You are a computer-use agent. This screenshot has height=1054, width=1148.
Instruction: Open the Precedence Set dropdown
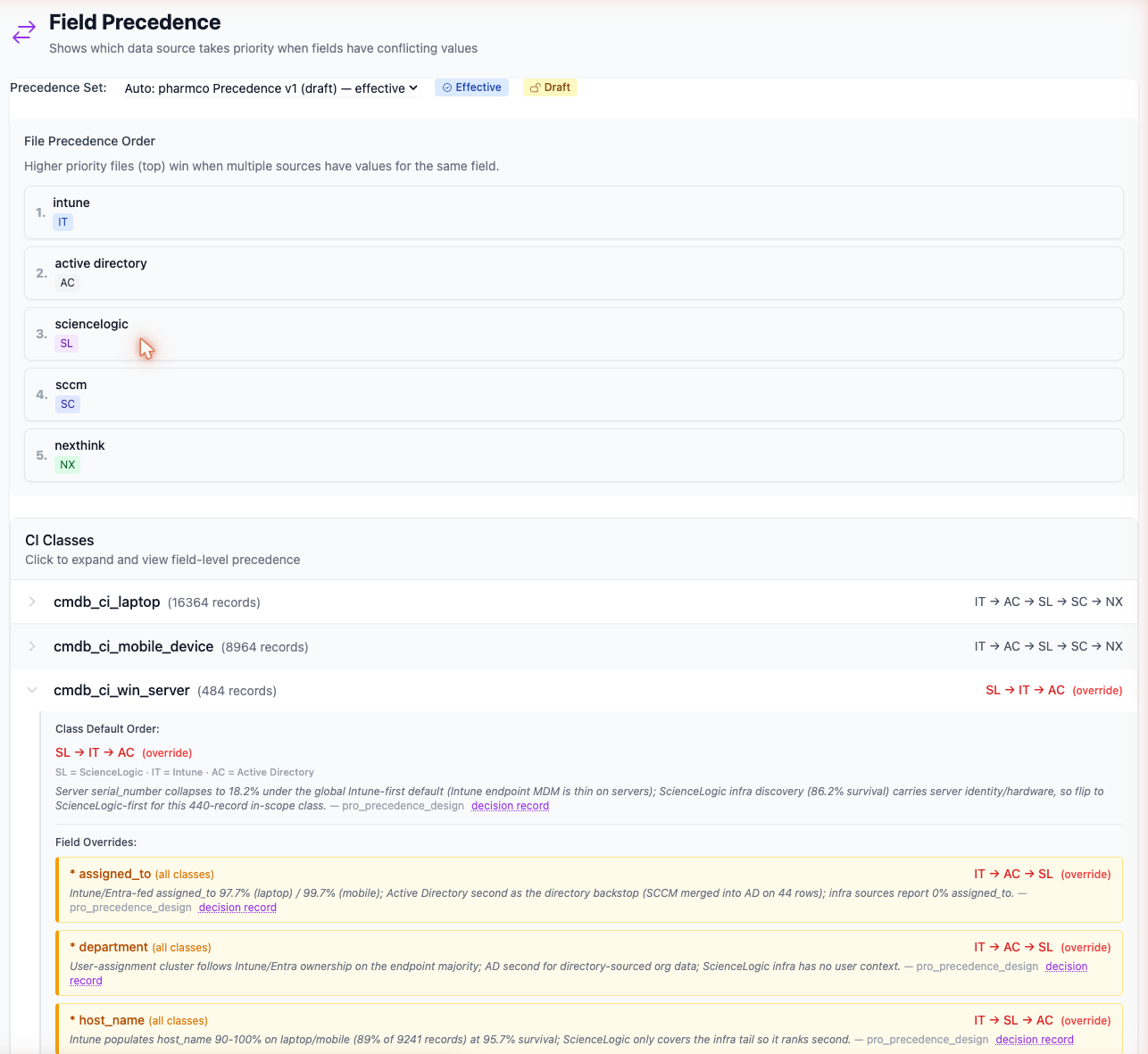270,88
